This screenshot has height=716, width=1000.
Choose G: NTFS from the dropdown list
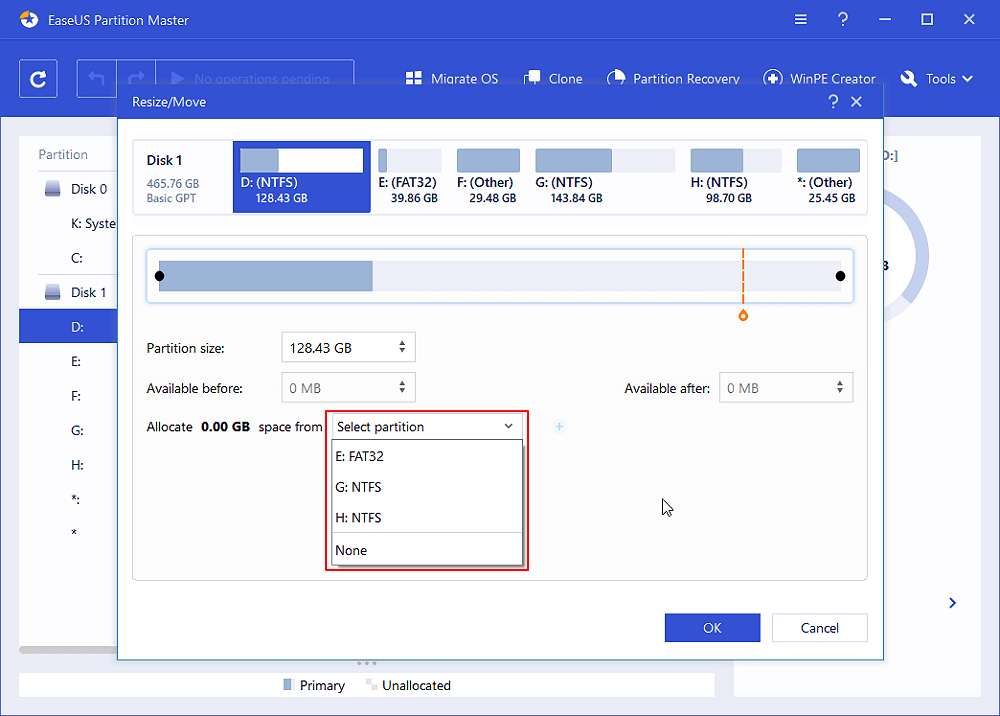(427, 487)
